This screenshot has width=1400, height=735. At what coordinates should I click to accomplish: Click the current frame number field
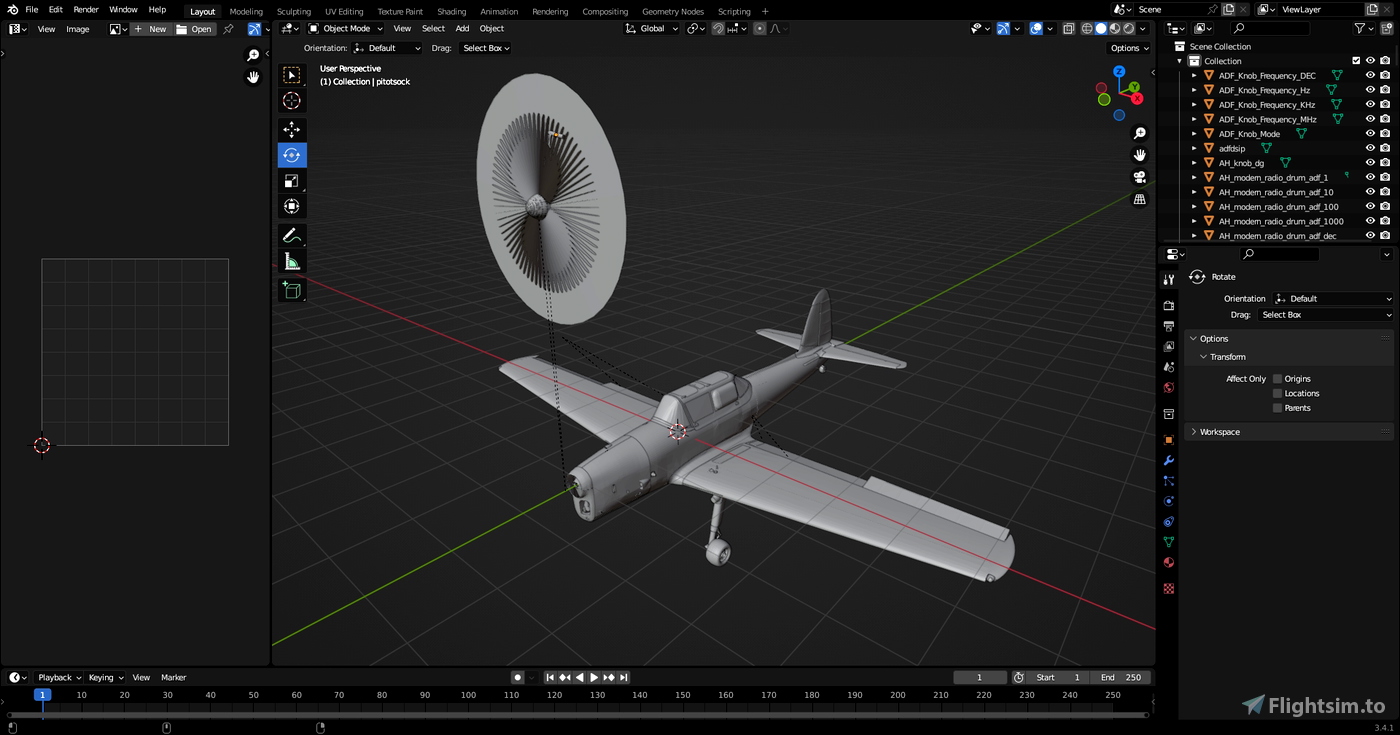(979, 678)
